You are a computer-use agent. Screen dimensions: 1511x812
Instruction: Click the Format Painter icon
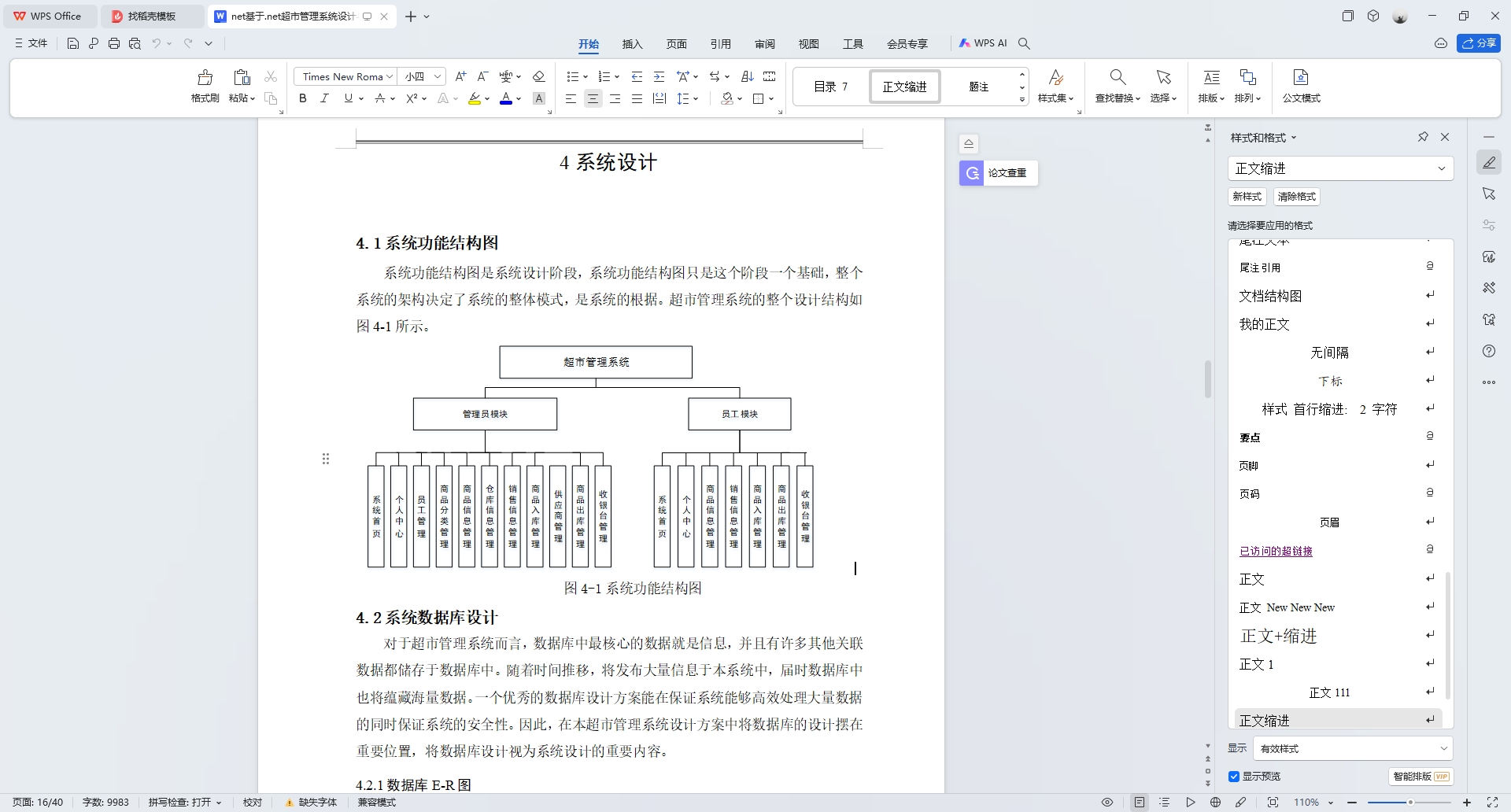205,77
